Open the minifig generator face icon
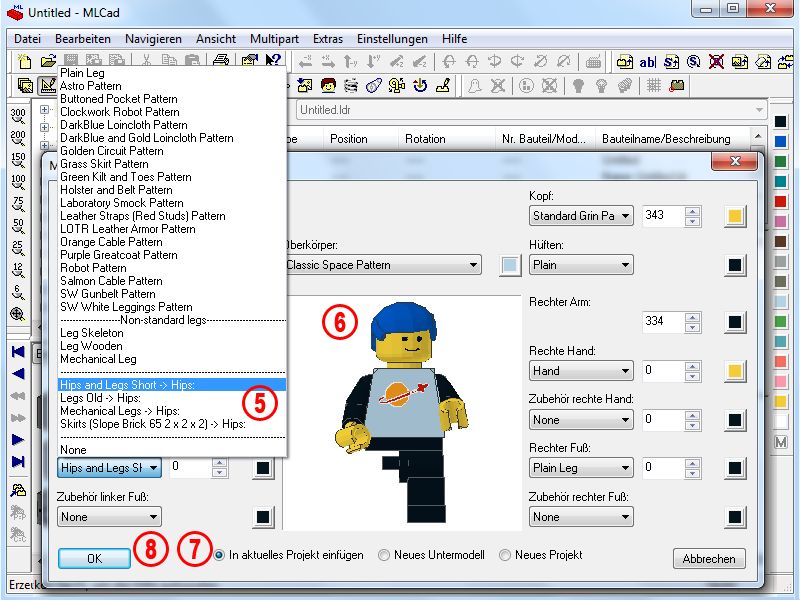This screenshot has height=600, width=800. pos(328,85)
